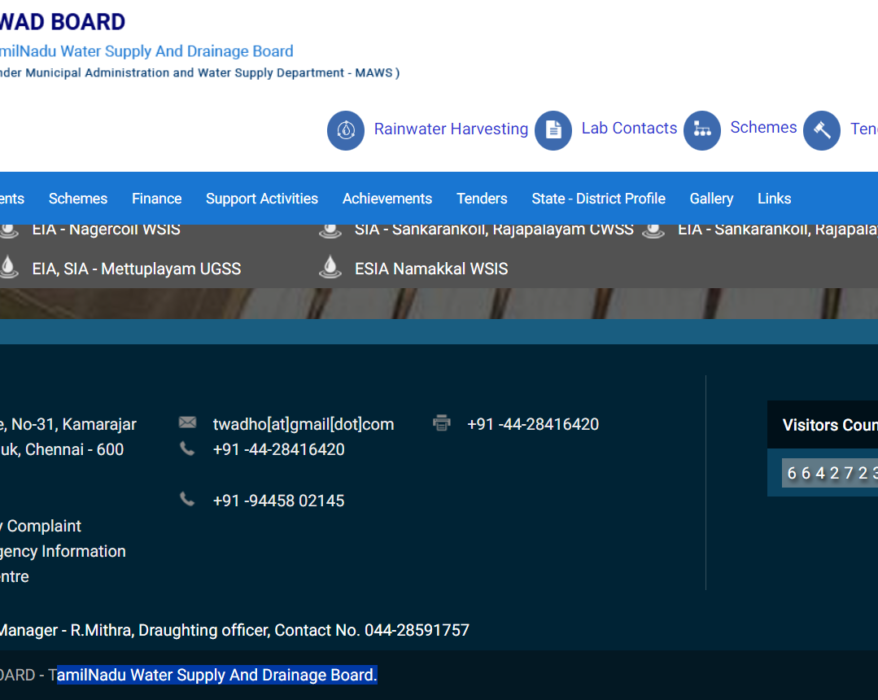
Task: Open the Lab Contacts document icon
Action: pos(553,130)
